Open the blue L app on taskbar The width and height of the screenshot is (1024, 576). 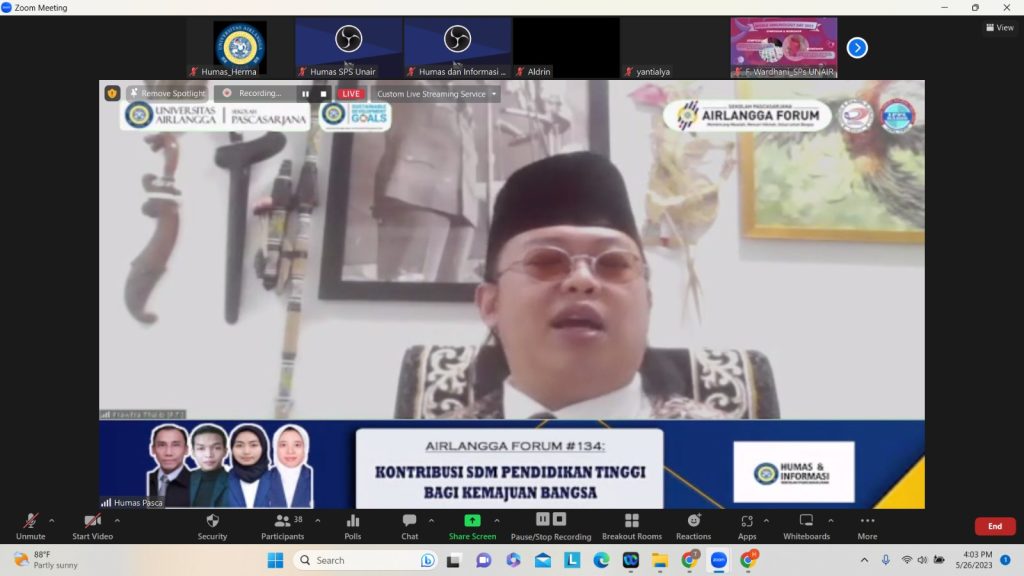[x=572, y=560]
